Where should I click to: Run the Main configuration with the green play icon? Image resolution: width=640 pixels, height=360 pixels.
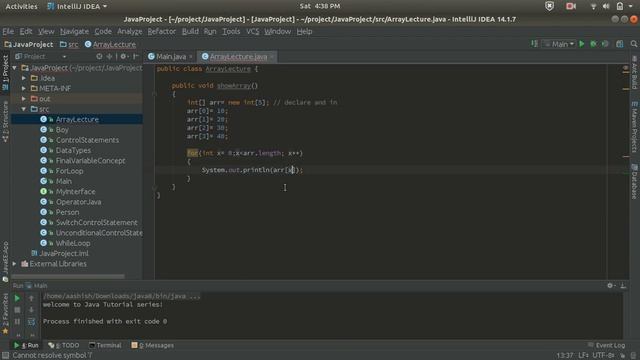(582, 44)
